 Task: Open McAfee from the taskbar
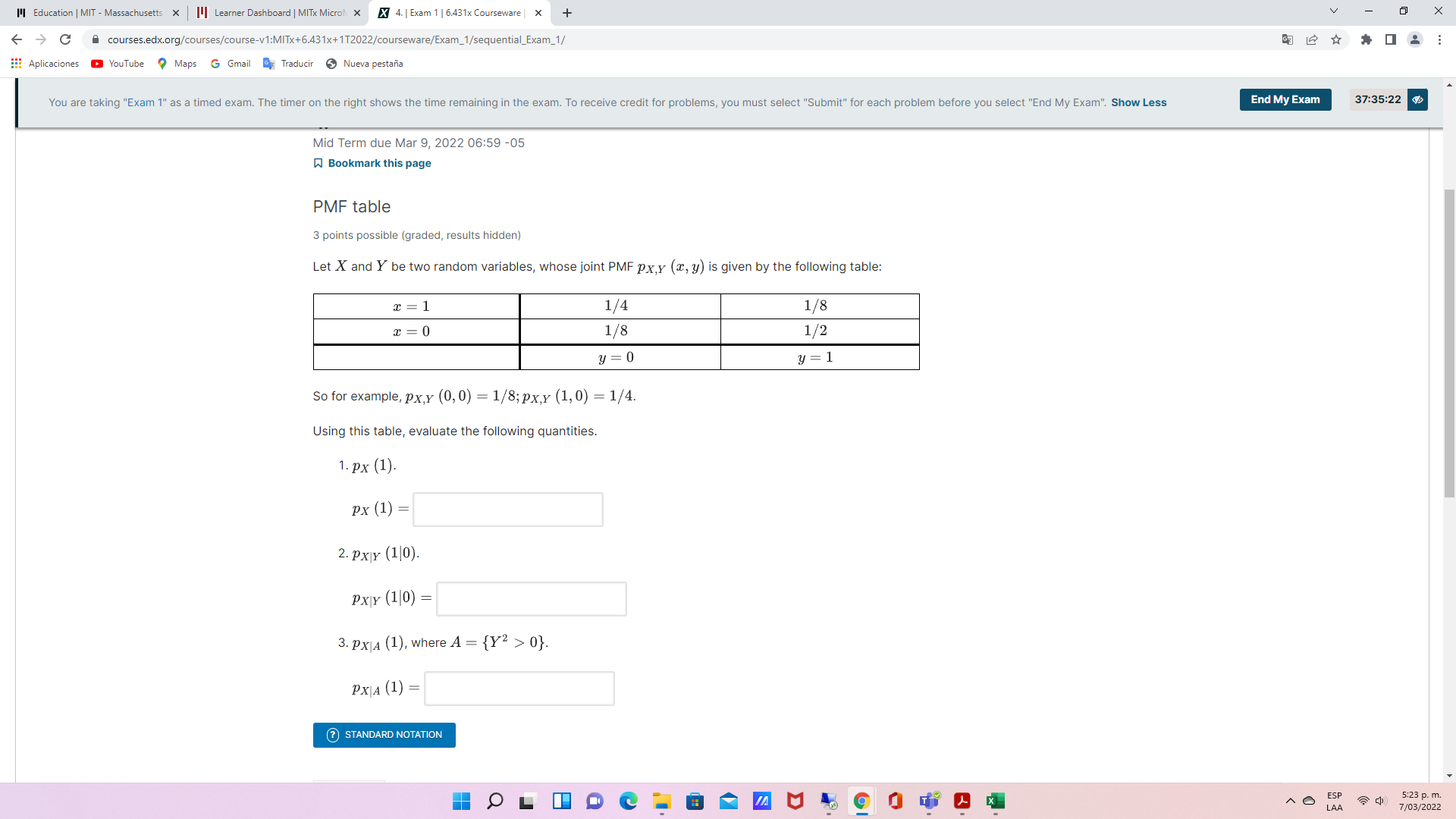(x=795, y=801)
